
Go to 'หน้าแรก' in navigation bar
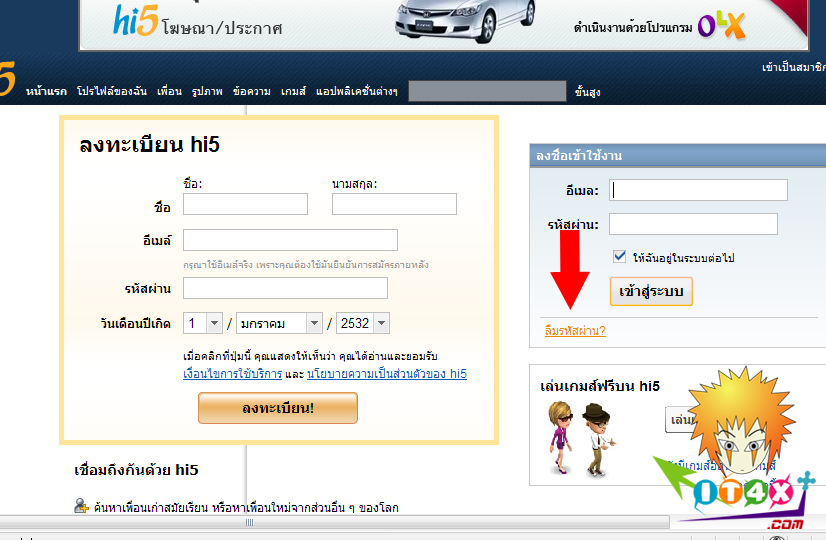tap(46, 91)
